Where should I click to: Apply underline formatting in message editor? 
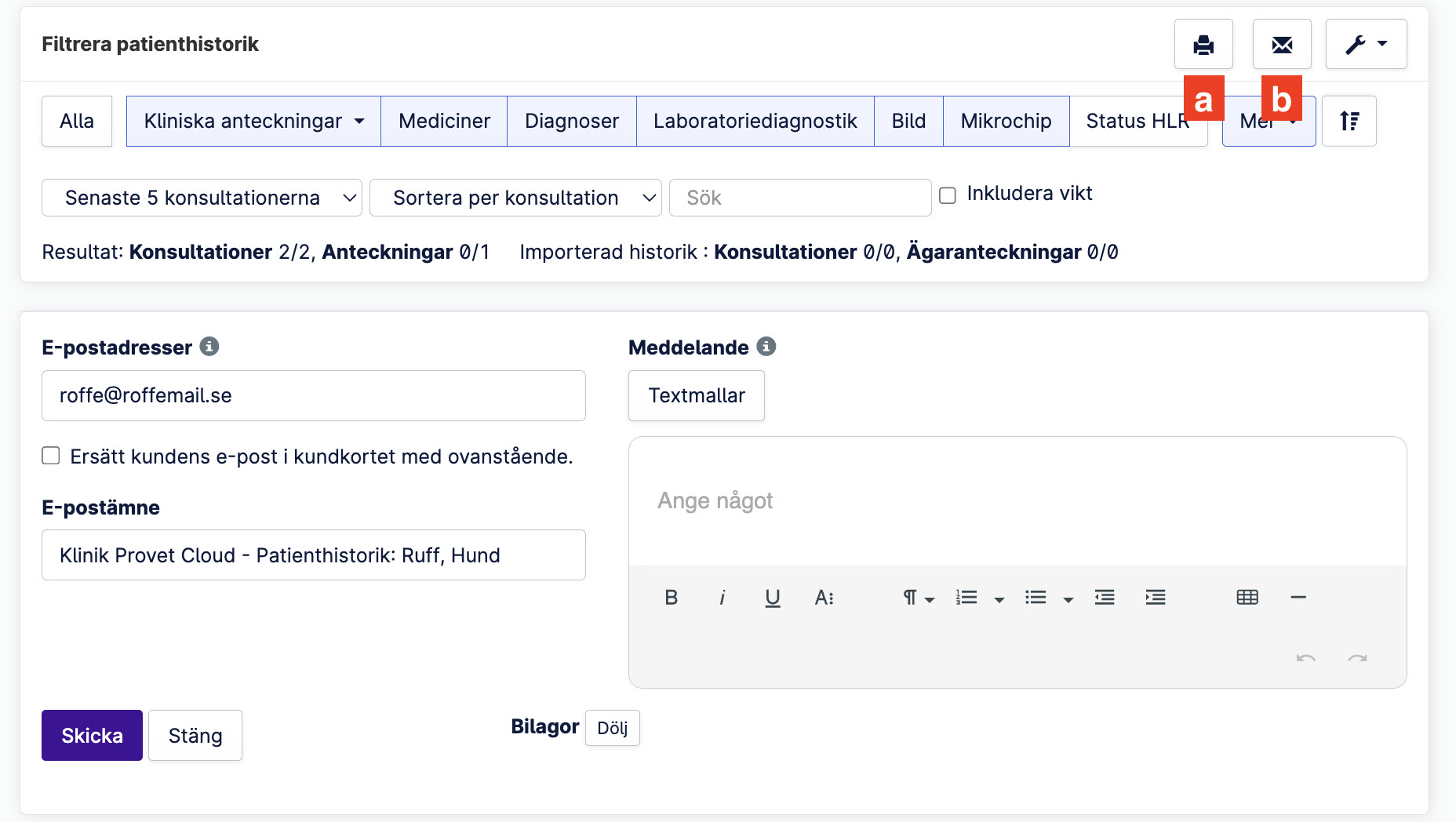(x=773, y=598)
